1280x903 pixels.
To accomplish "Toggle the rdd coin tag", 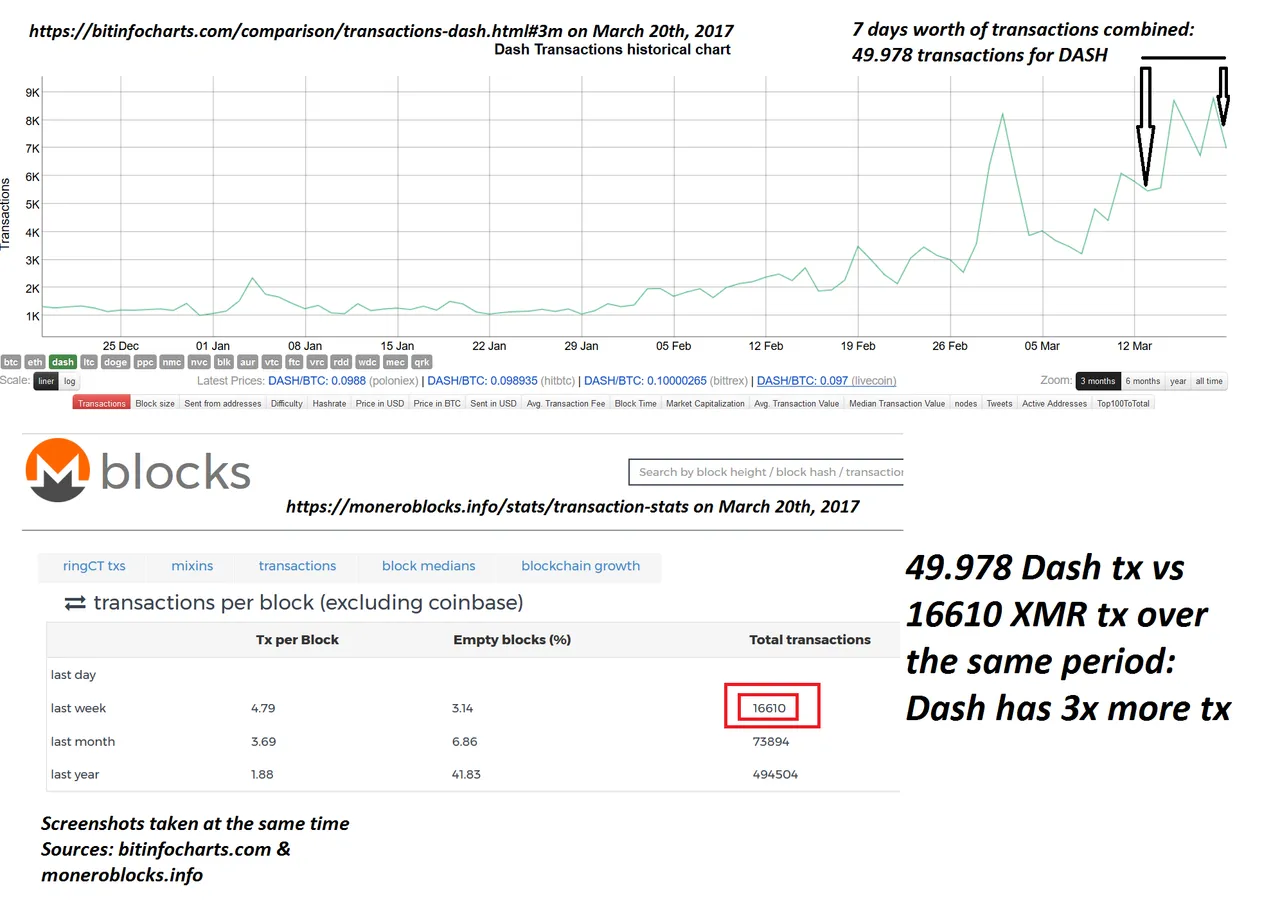I will 342,362.
